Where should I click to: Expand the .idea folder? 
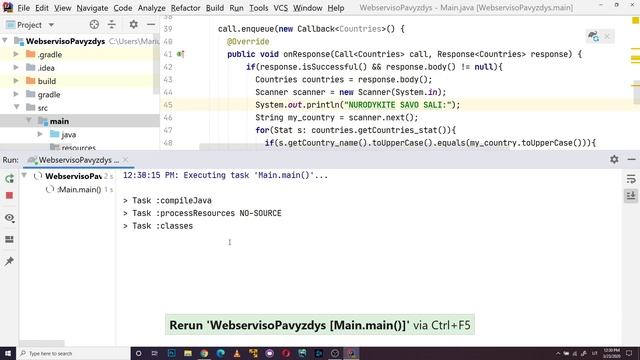[16, 67]
